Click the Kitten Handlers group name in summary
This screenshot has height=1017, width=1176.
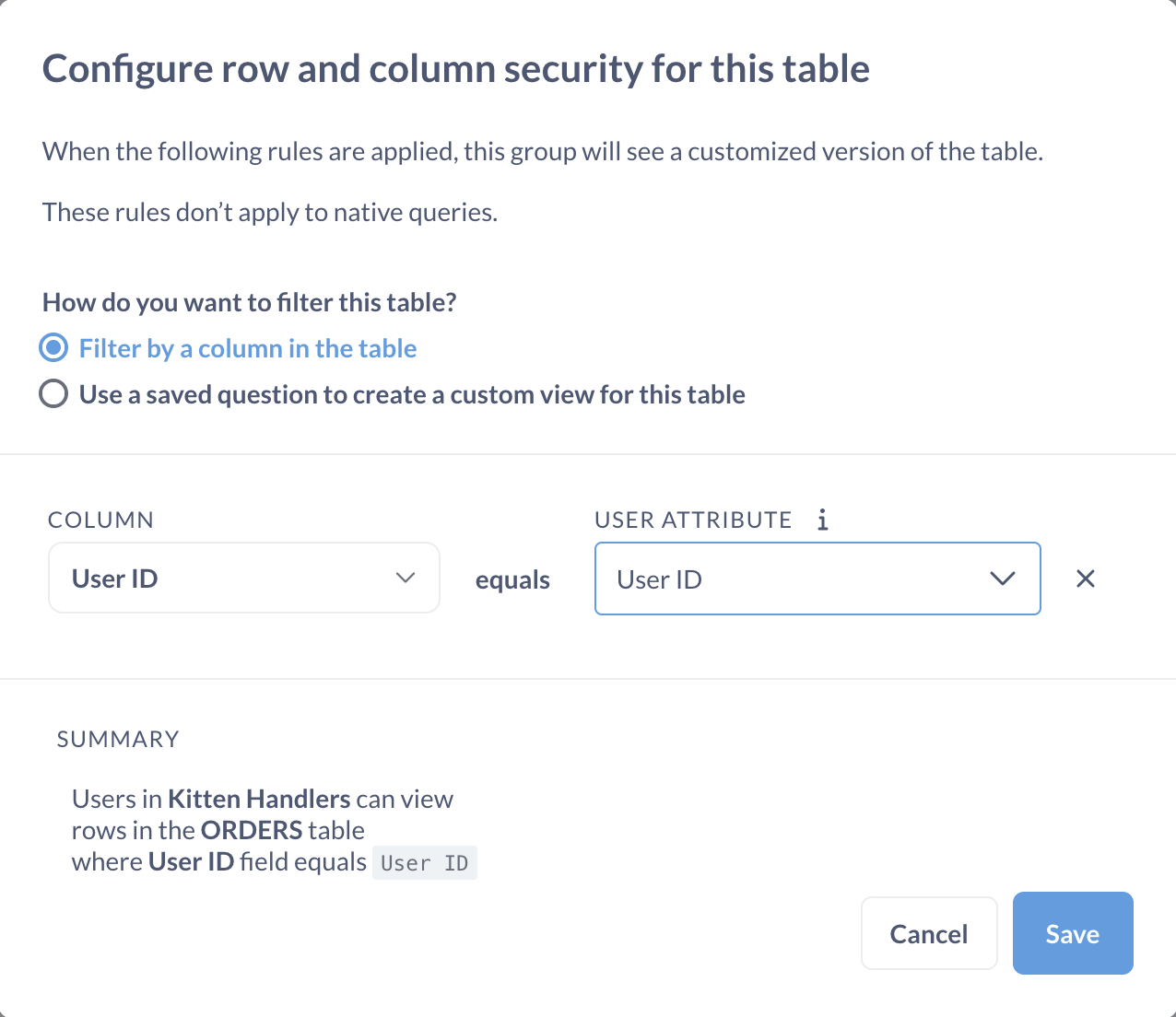click(x=259, y=799)
